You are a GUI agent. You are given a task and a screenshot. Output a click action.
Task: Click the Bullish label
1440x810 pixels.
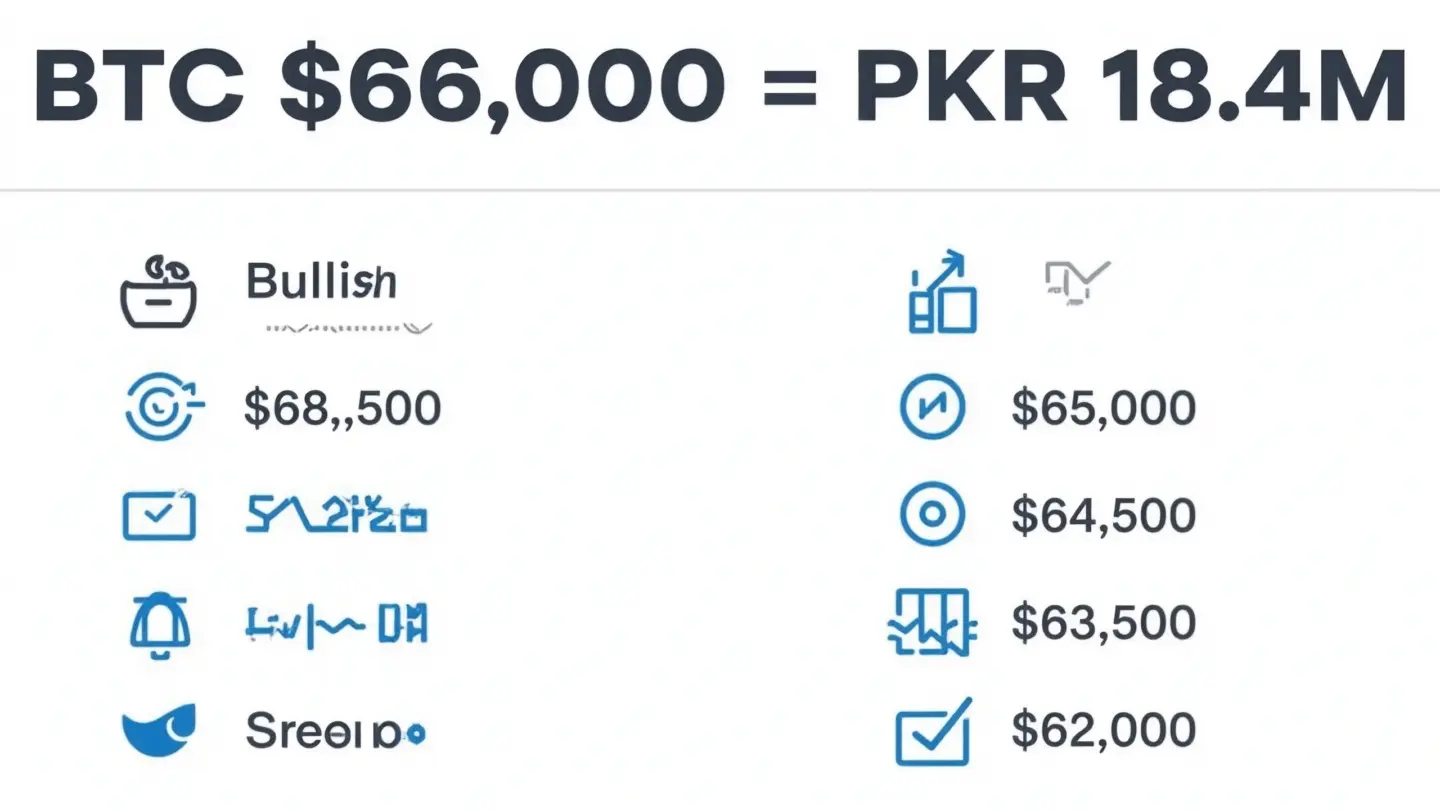321,283
